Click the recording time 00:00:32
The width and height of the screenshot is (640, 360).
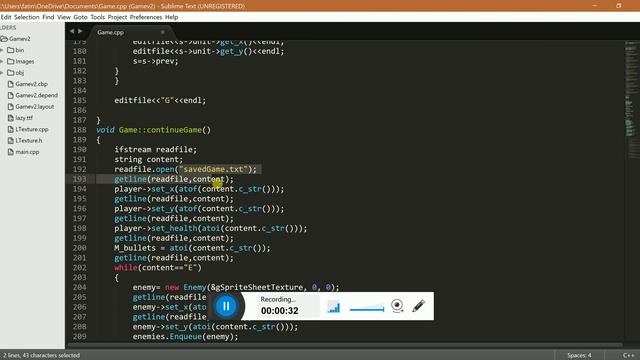[280, 311]
